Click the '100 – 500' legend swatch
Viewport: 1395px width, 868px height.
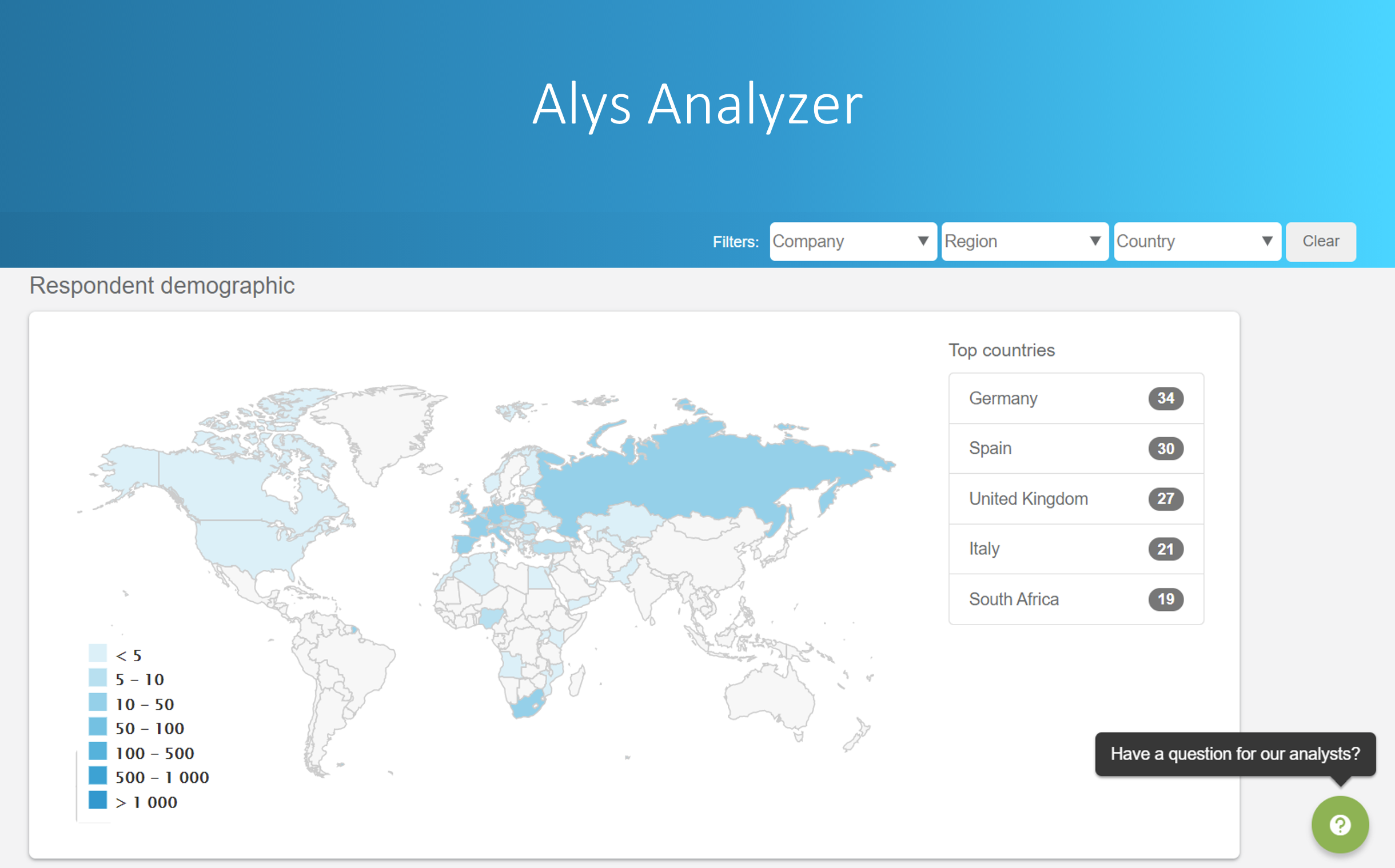click(98, 751)
